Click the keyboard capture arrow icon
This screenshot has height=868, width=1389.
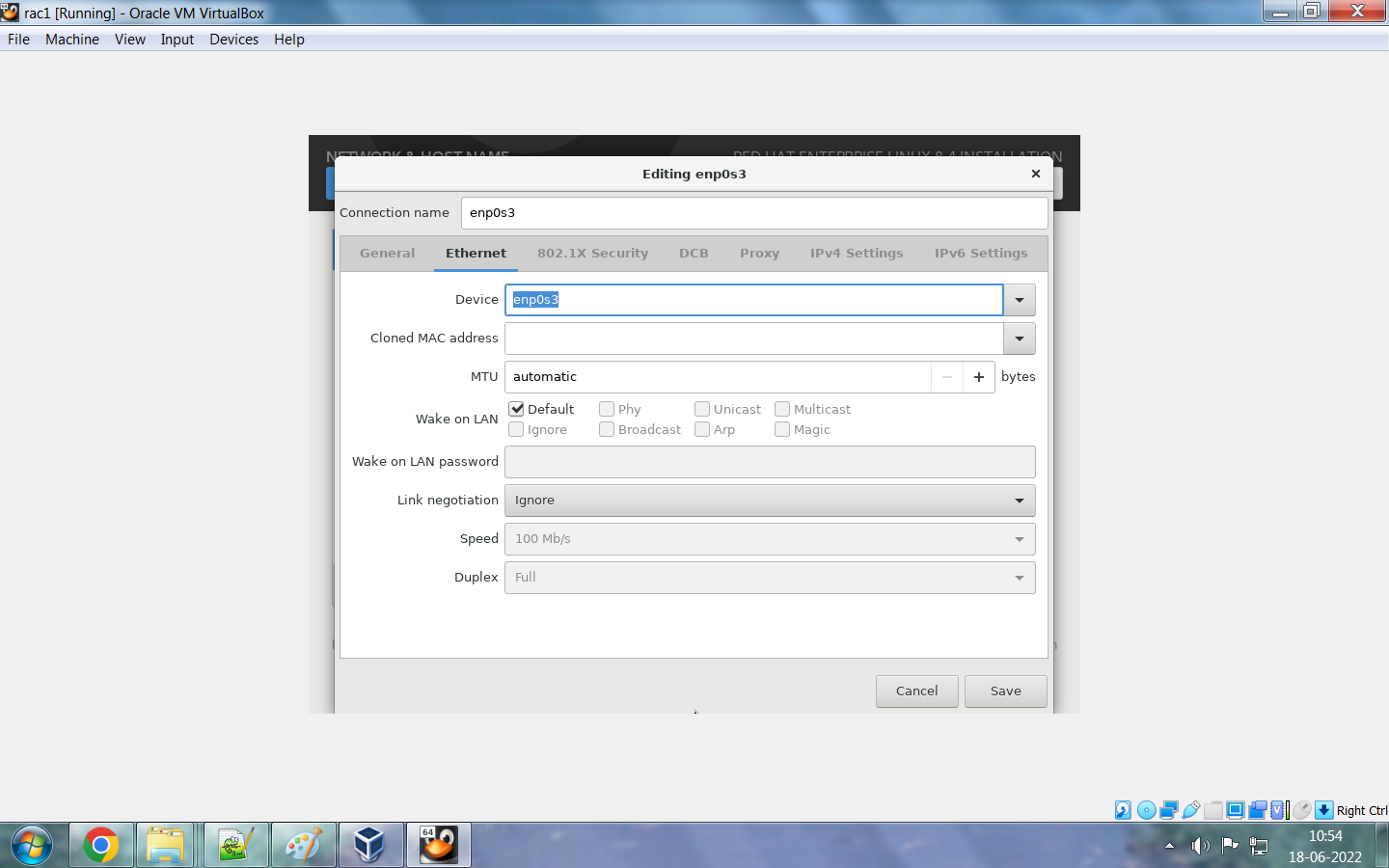1324,810
